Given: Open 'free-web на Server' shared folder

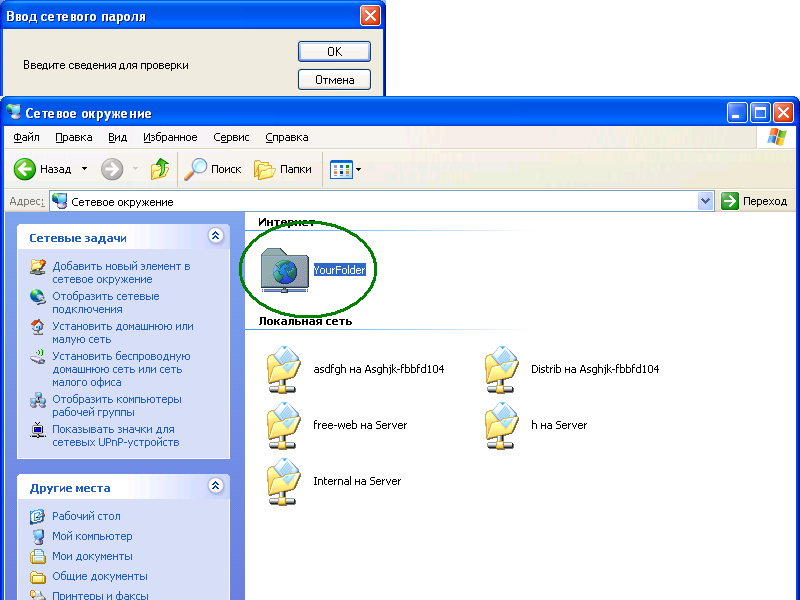Looking at the screenshot, I should tap(284, 425).
